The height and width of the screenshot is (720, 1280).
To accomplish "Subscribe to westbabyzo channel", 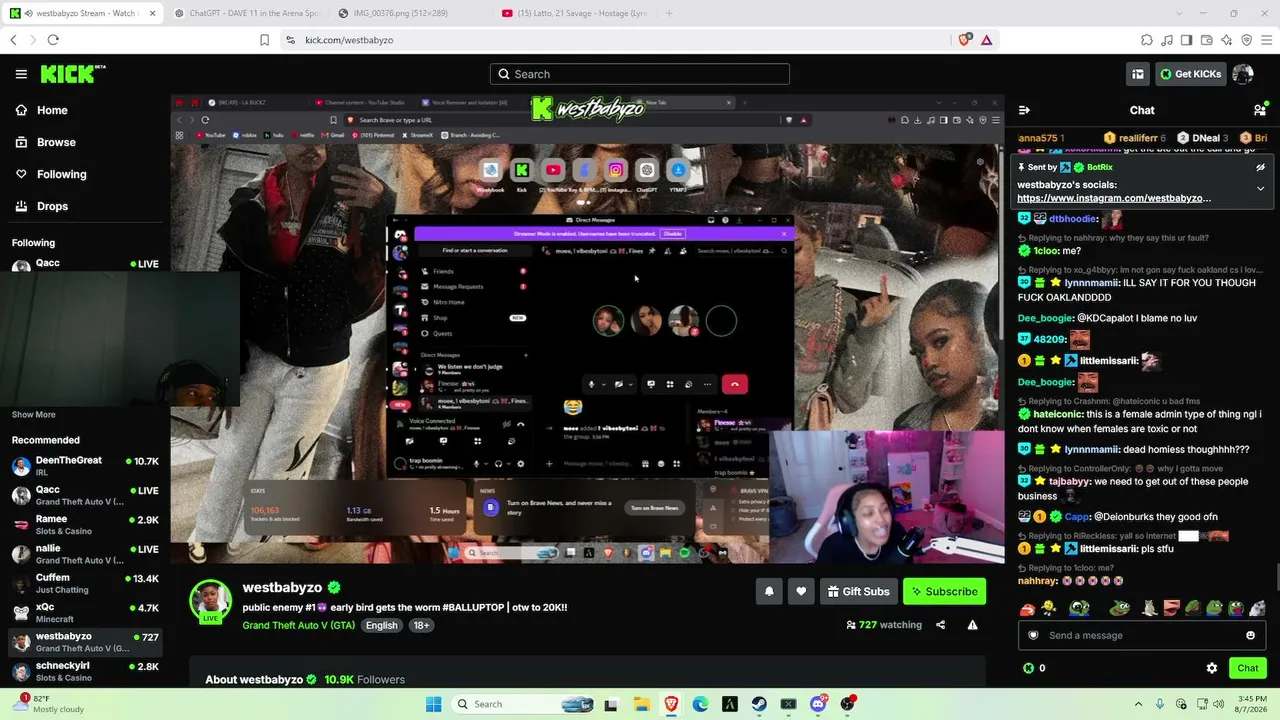I will coord(944,591).
